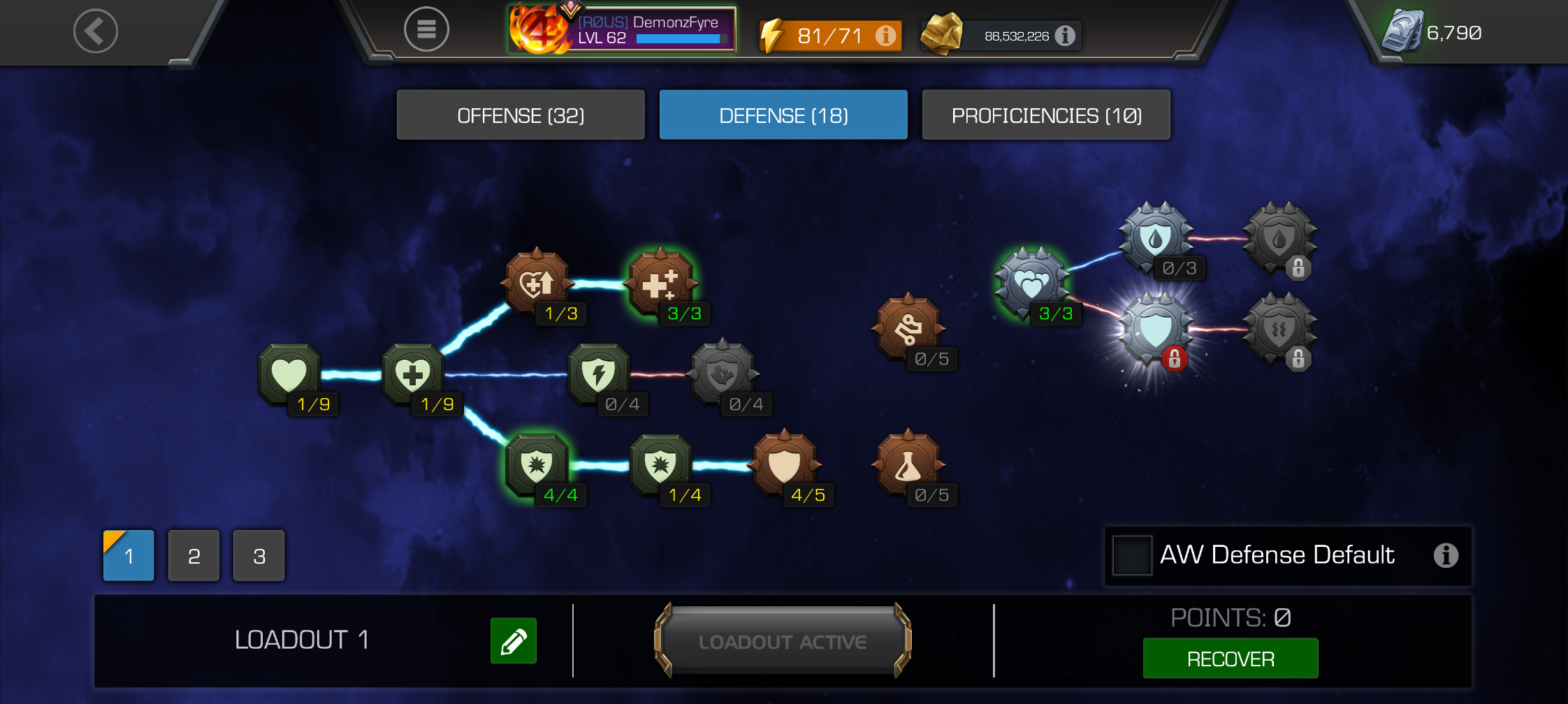Select the triple-plus recovery node 3/3
Screen dimensions: 1568x704
(x=660, y=284)
